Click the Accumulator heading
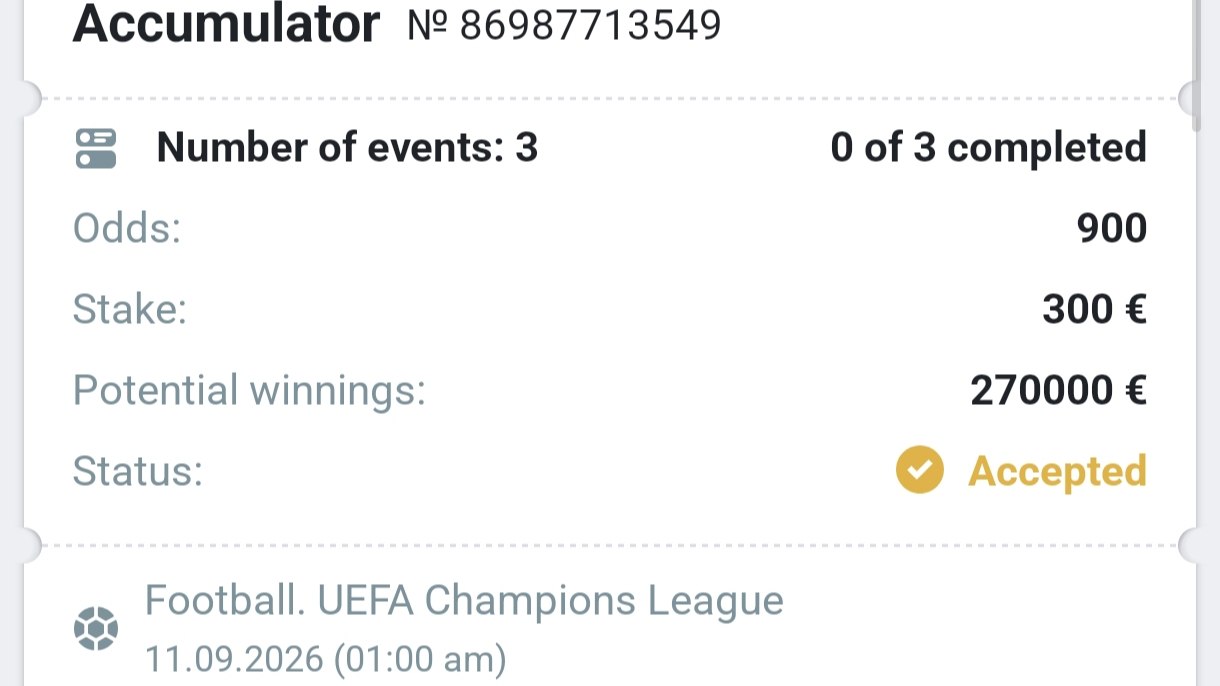Viewport: 1220px width, 686px height. 226,23
